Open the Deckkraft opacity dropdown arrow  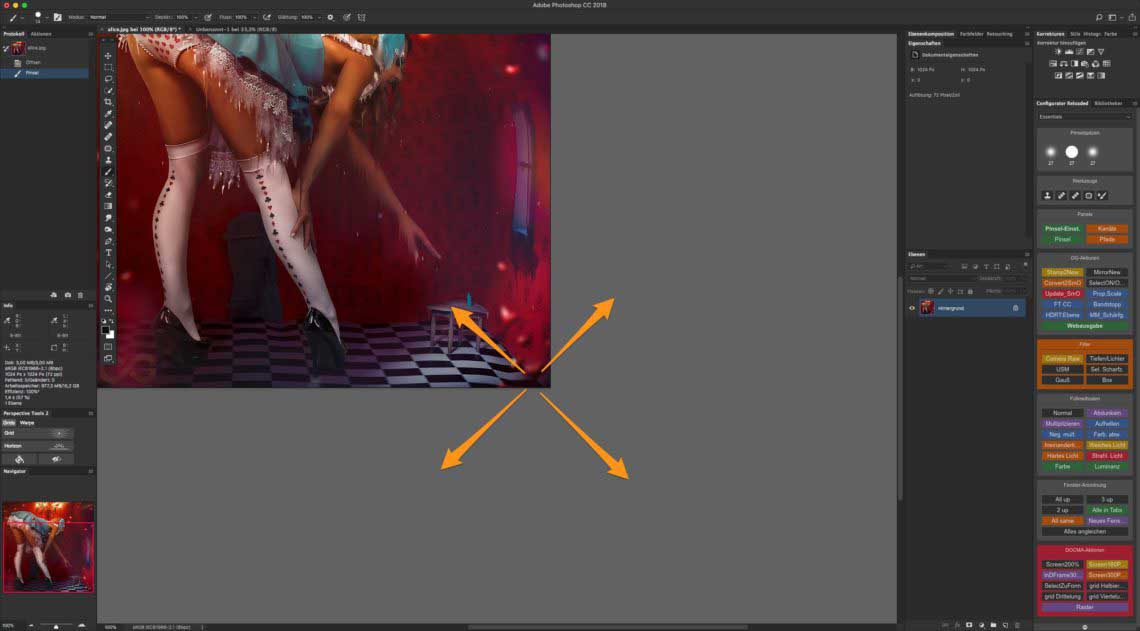[x=196, y=17]
